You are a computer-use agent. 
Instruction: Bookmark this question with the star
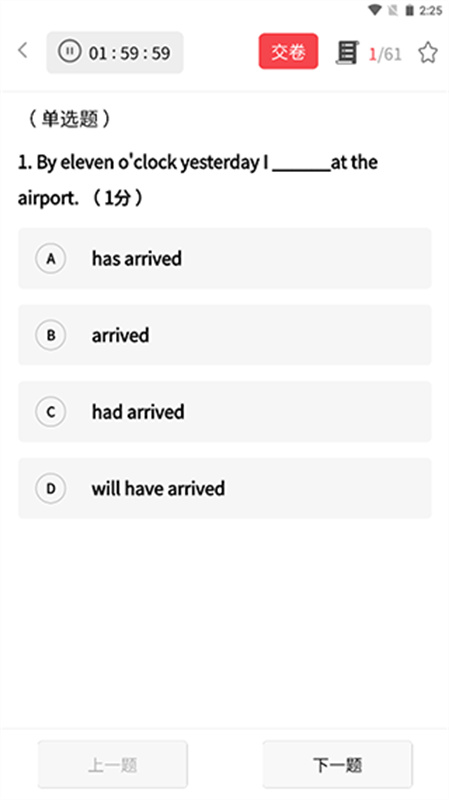(428, 53)
